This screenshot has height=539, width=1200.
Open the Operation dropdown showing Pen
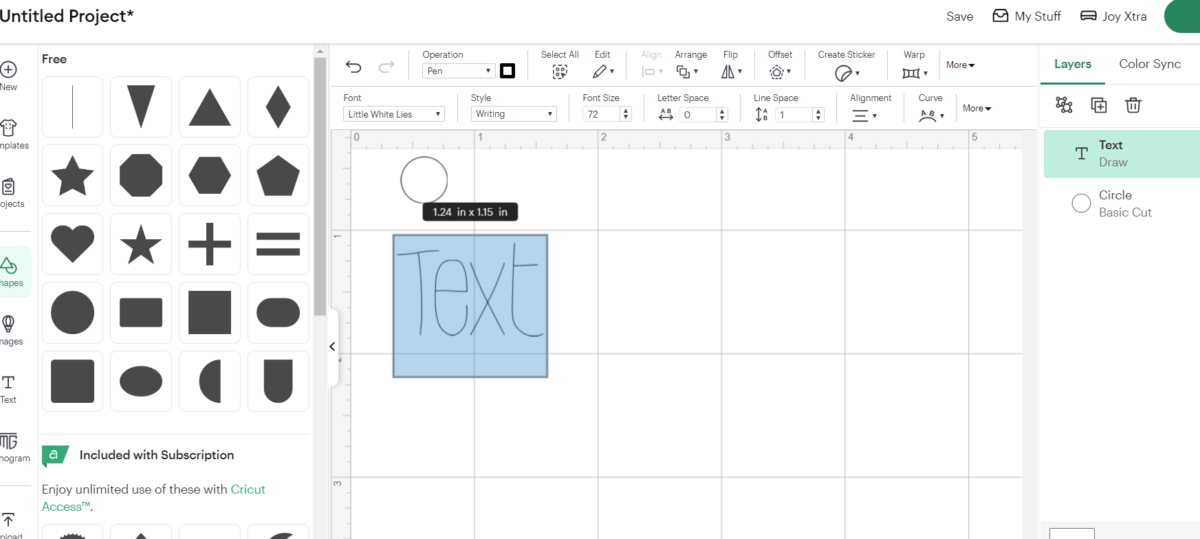coord(458,71)
